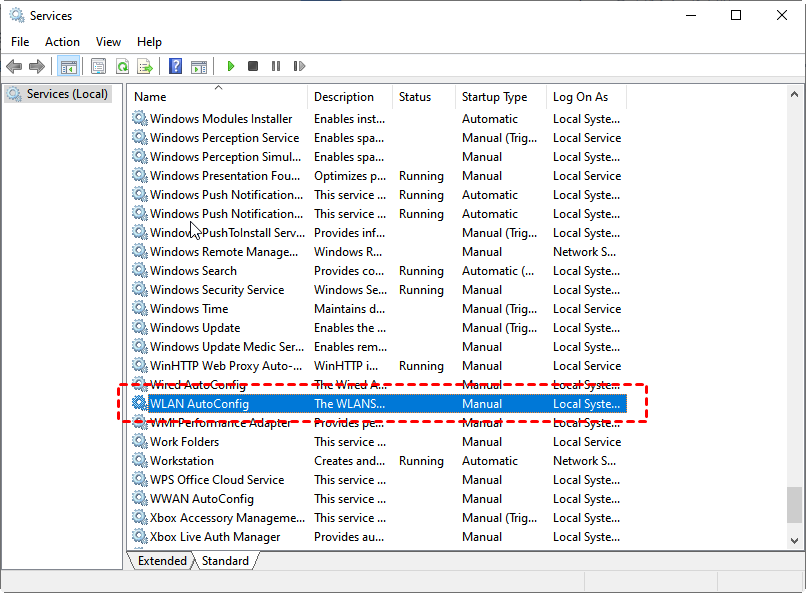806x593 pixels.
Task: Open the Properties toolbar icon
Action: click(x=98, y=66)
